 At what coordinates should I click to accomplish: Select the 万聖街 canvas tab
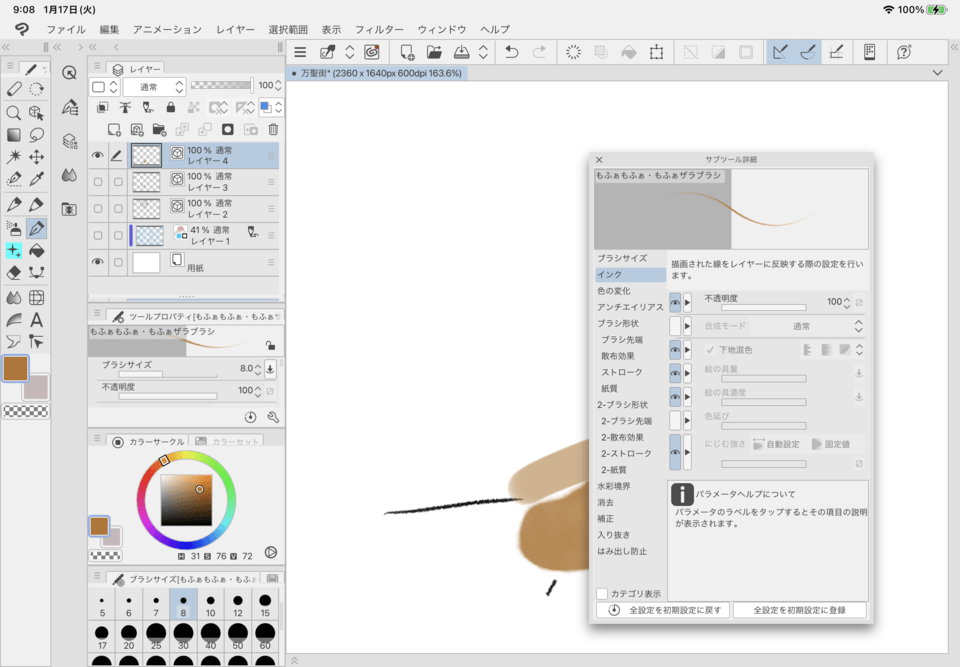(x=377, y=73)
